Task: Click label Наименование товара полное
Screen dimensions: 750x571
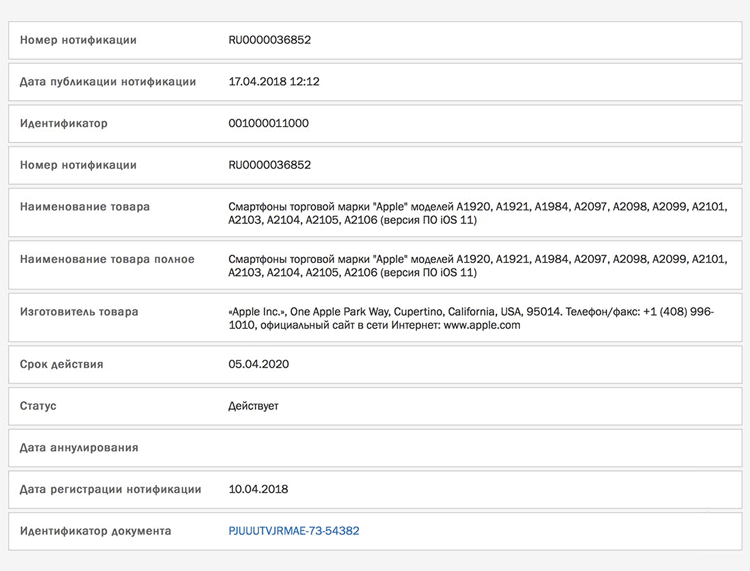Action: (x=107, y=259)
